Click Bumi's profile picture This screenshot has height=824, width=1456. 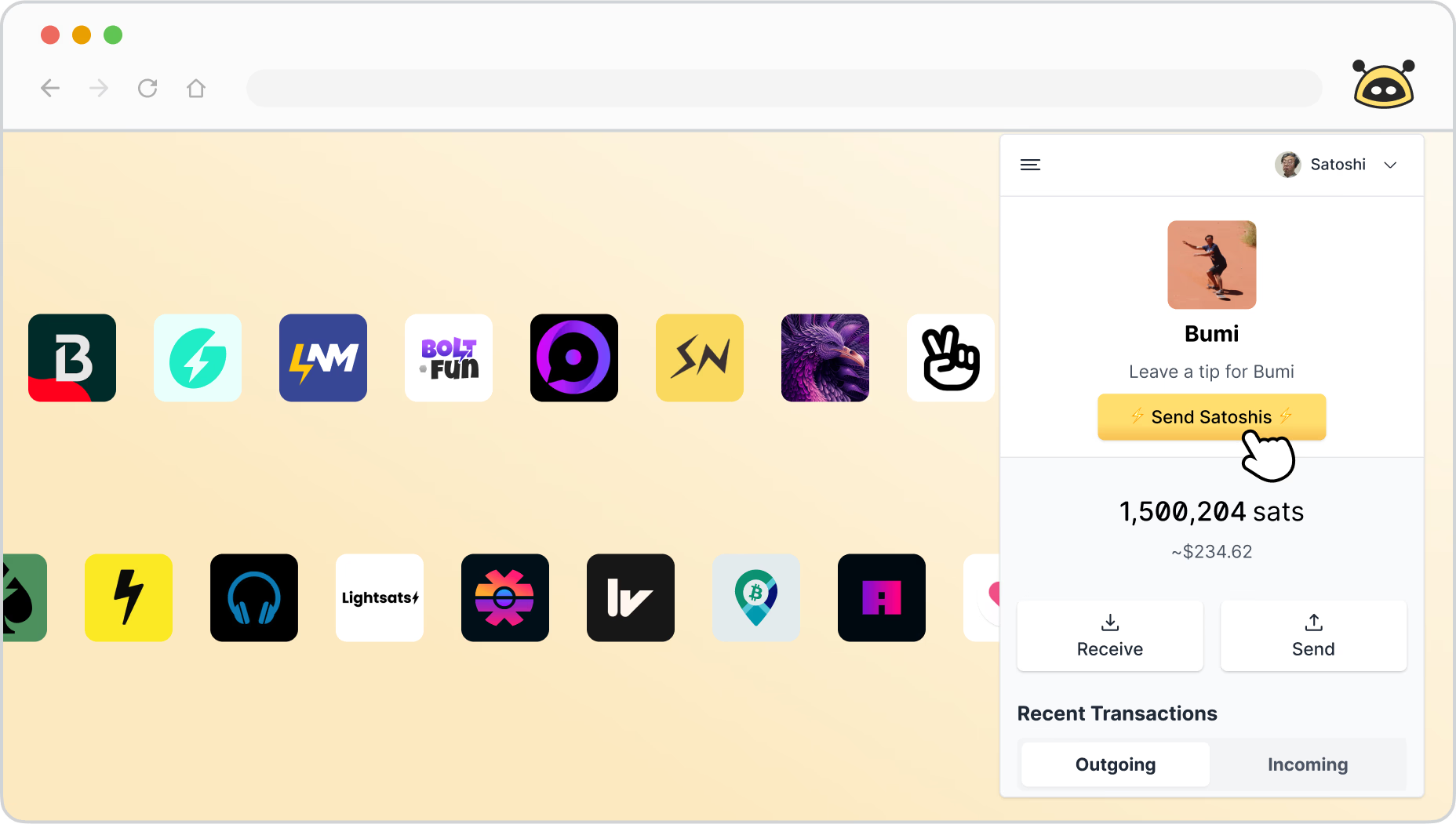click(1212, 265)
